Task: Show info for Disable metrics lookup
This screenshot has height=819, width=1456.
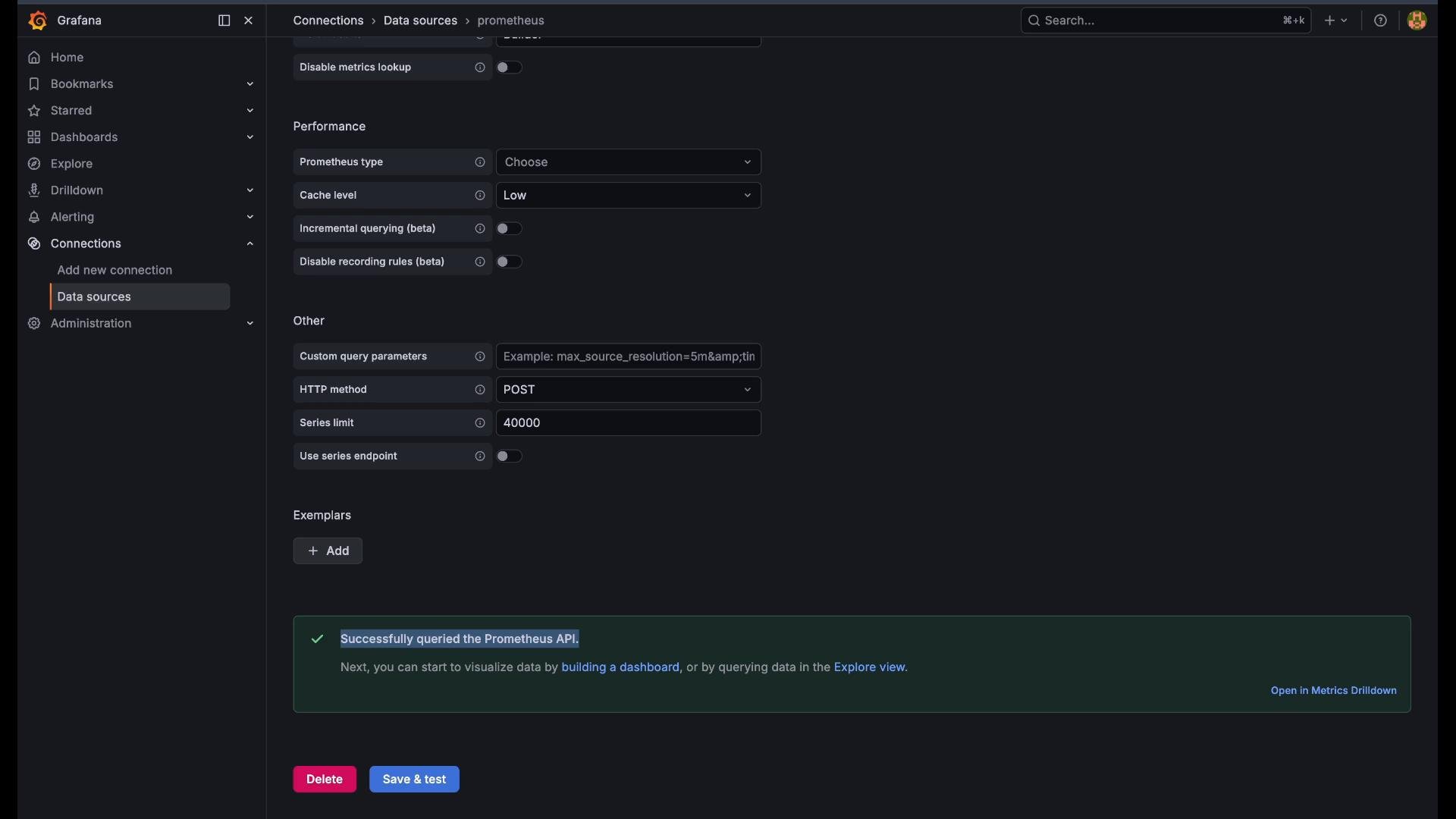Action: (480, 67)
